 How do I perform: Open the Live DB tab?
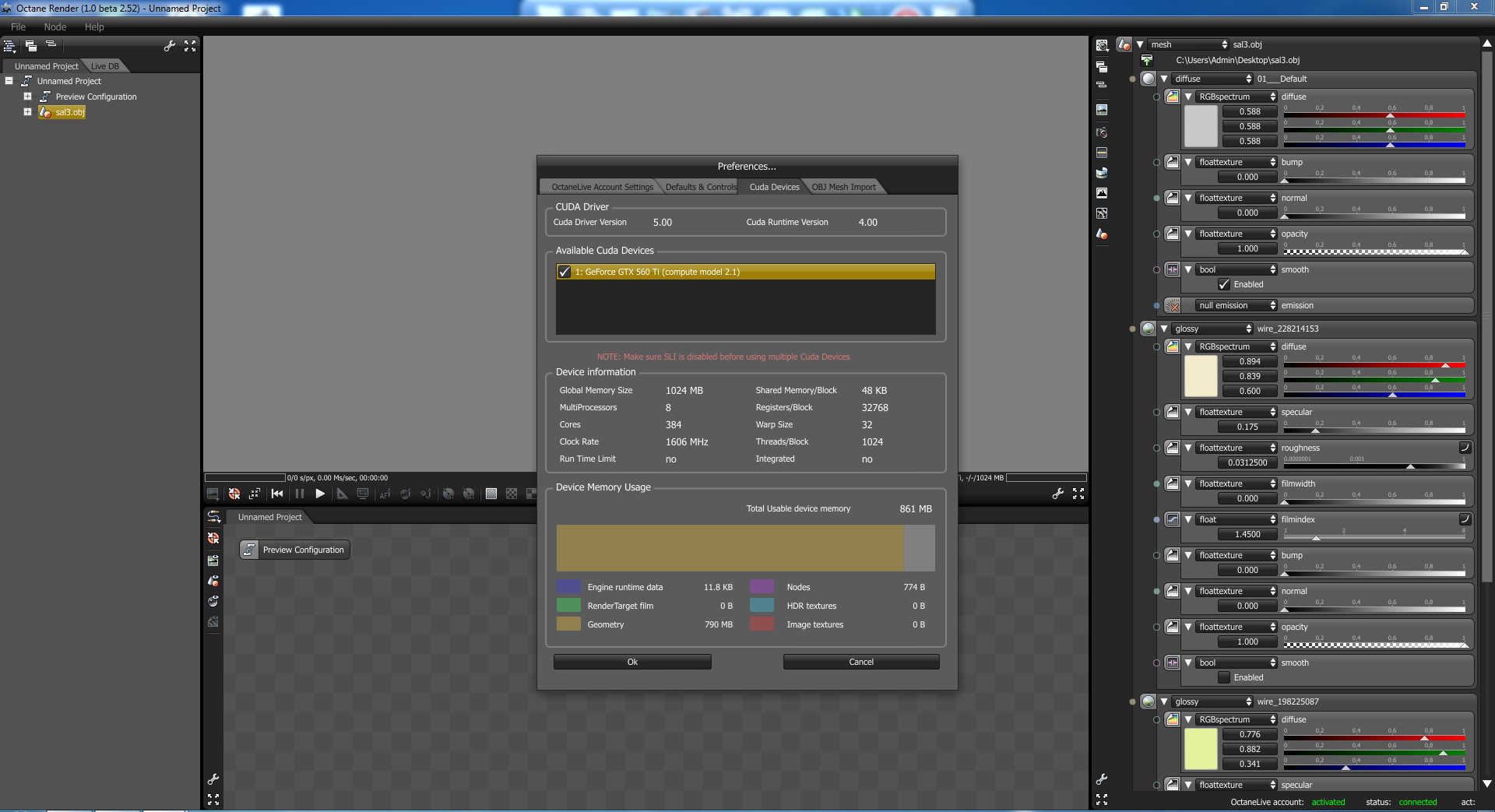[x=105, y=66]
